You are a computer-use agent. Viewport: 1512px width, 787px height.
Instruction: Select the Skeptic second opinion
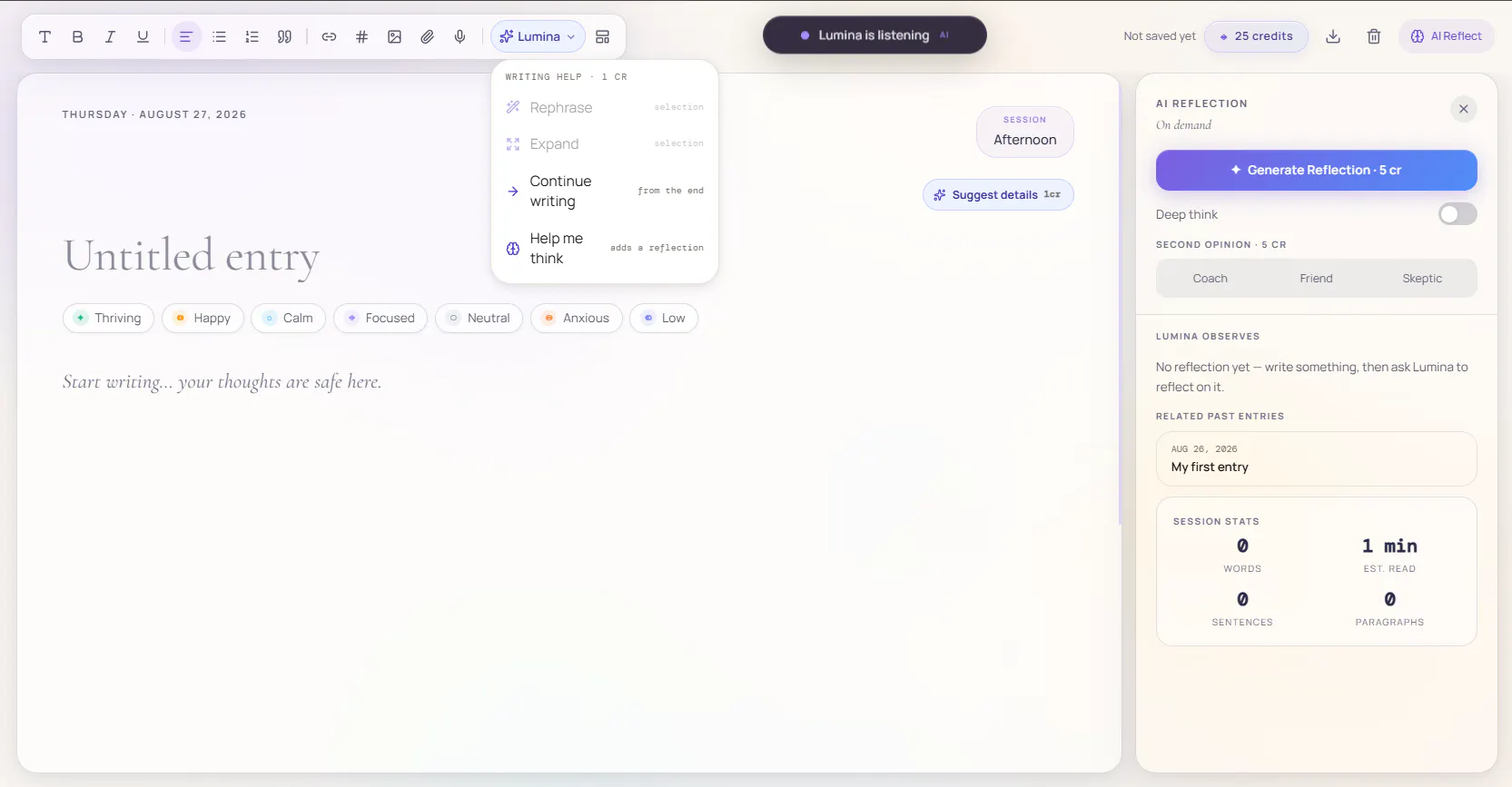pyautogui.click(x=1422, y=279)
